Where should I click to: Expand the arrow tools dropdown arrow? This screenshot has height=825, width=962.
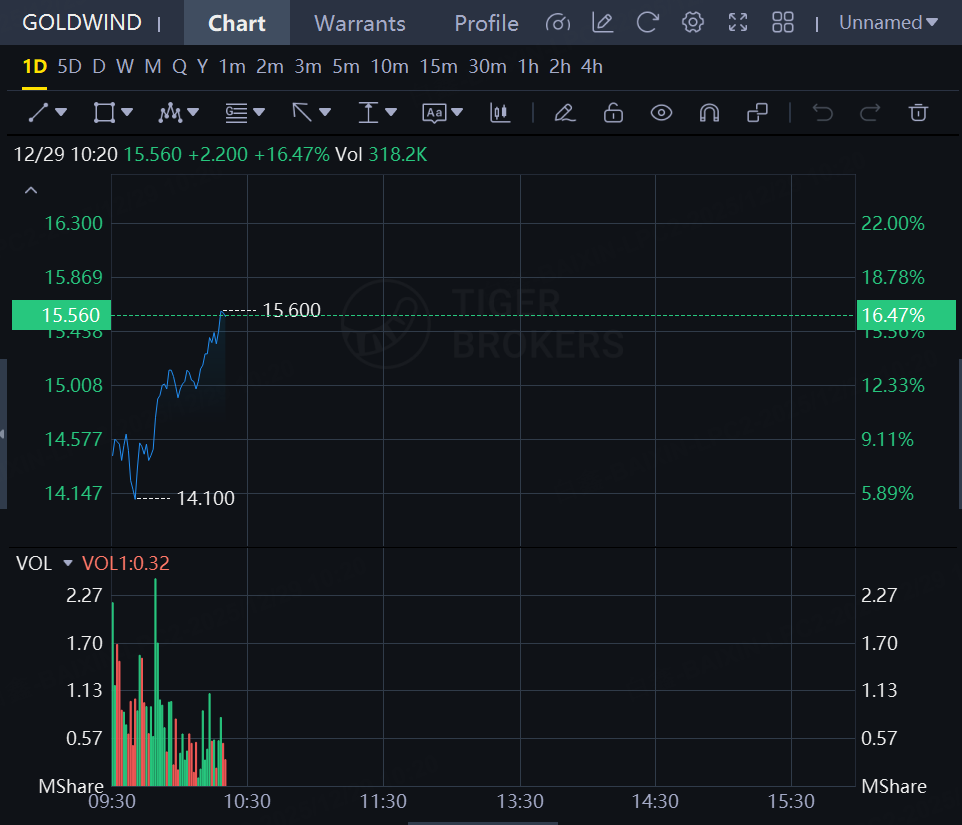[325, 112]
